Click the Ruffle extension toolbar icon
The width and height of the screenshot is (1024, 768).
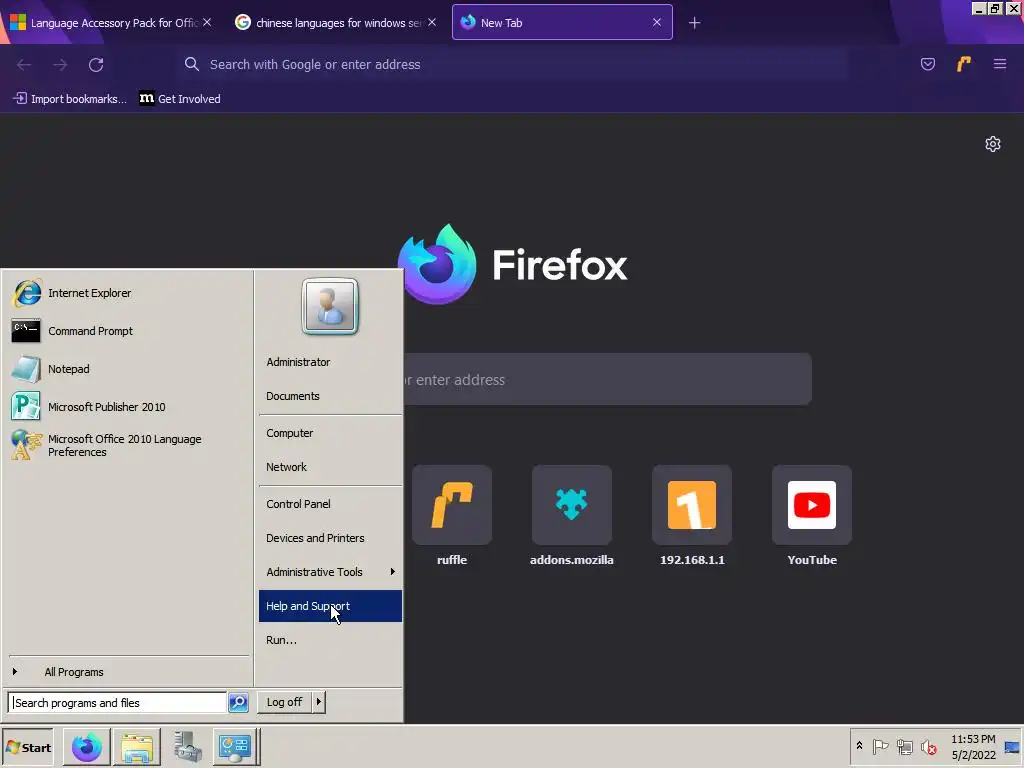click(963, 64)
